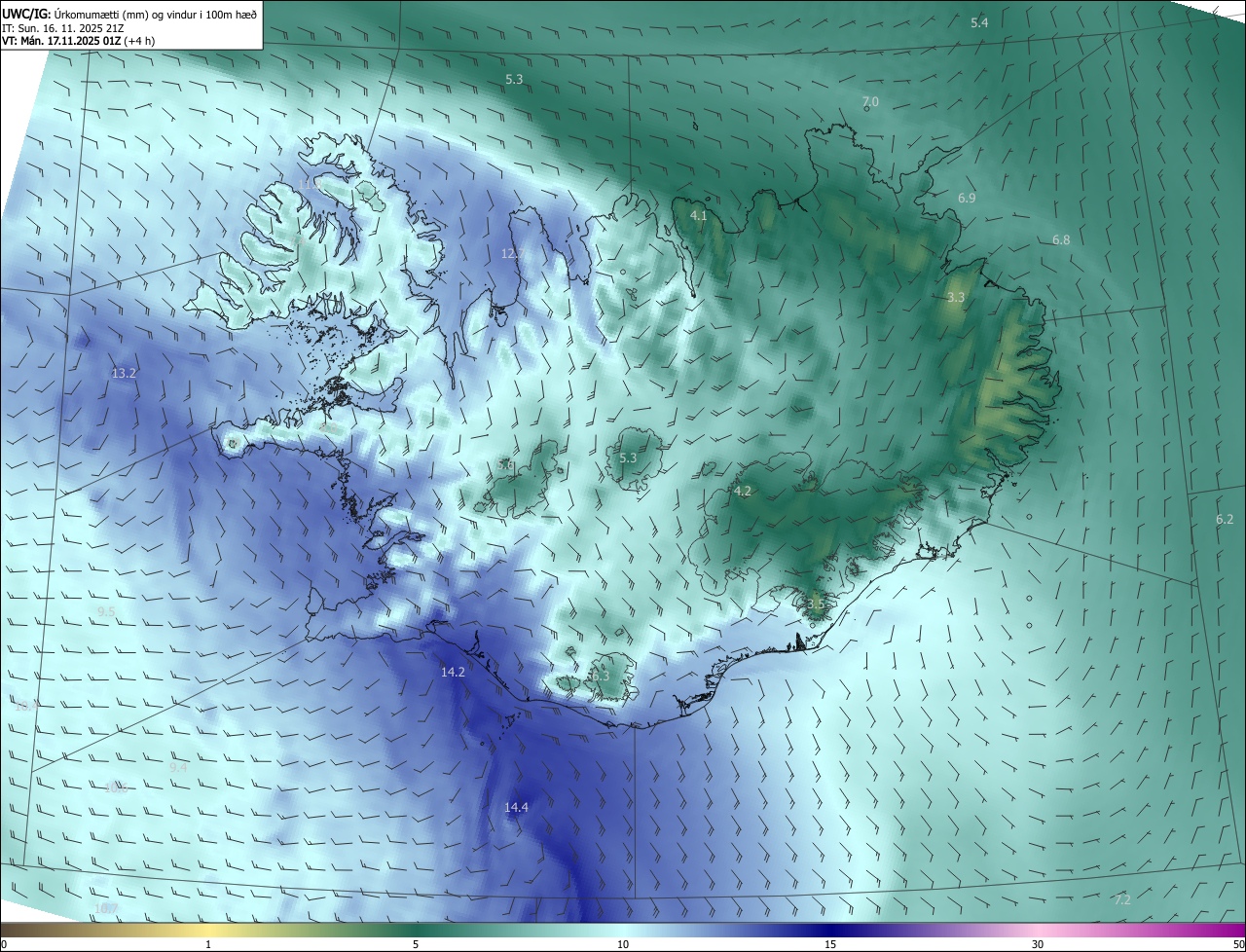Click the '30' tick label on the colour scale

1038,944
